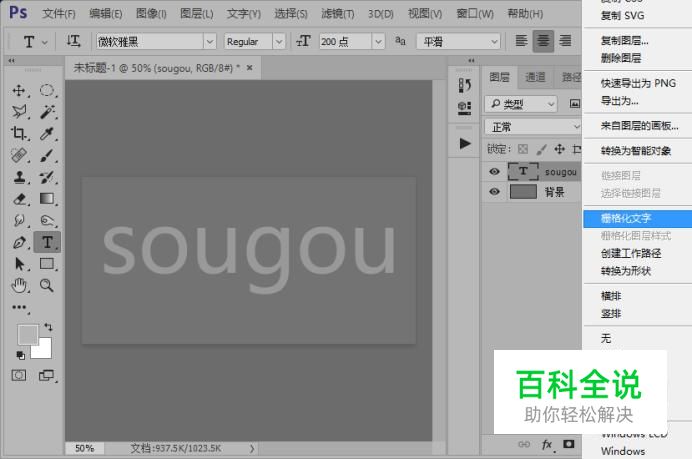Select the Hand tool

coord(19,286)
